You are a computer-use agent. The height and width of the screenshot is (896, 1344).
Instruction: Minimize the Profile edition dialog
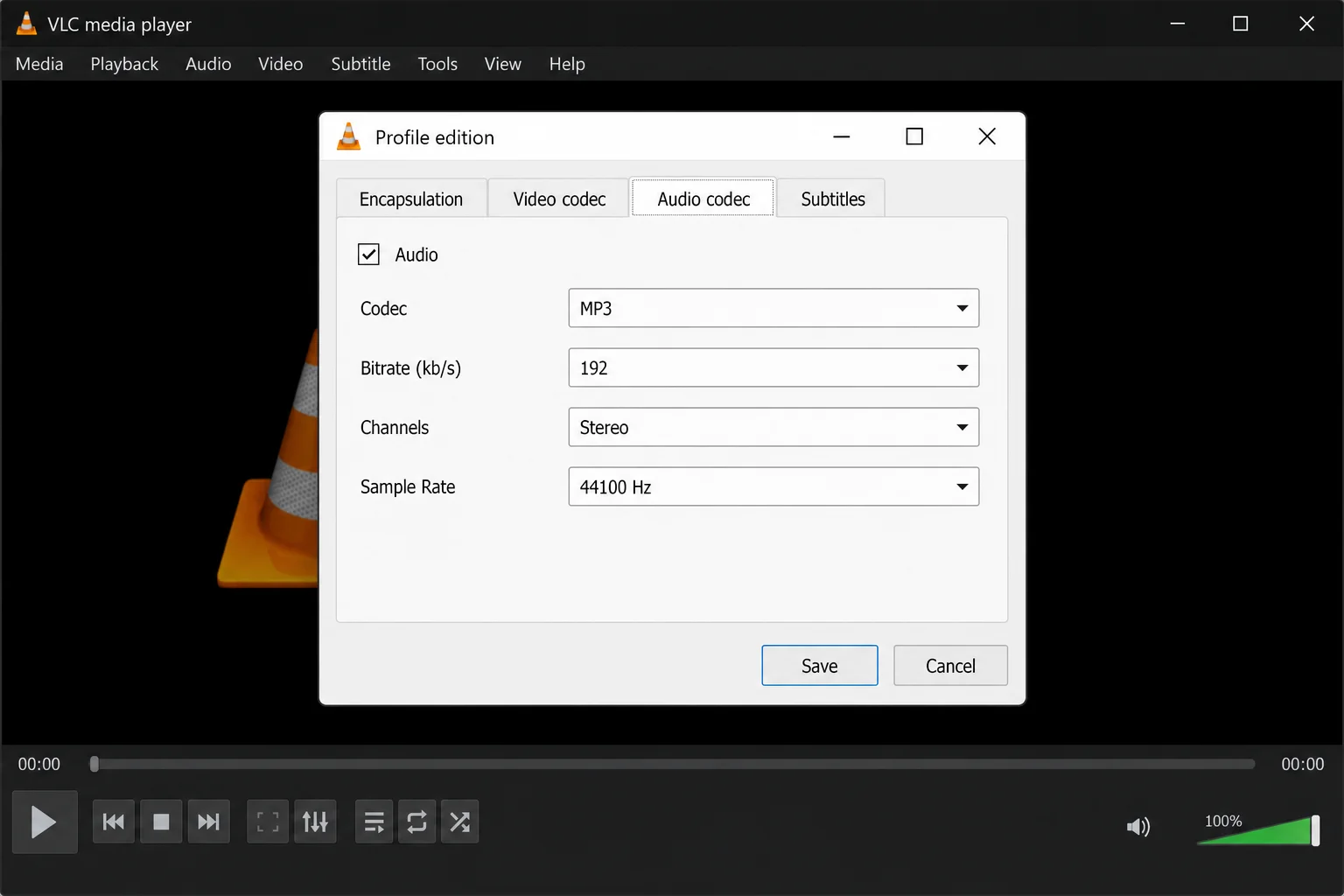point(842,136)
